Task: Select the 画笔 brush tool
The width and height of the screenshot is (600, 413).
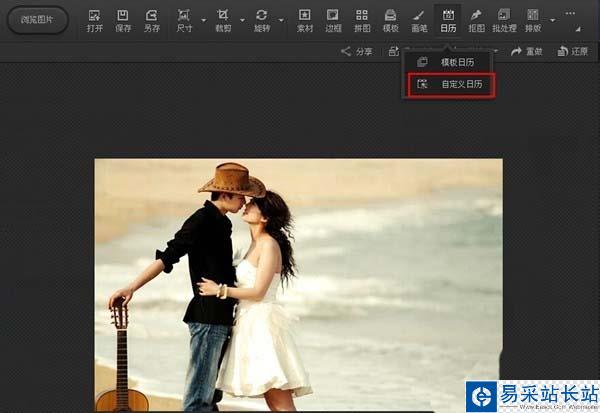Action: [x=419, y=21]
